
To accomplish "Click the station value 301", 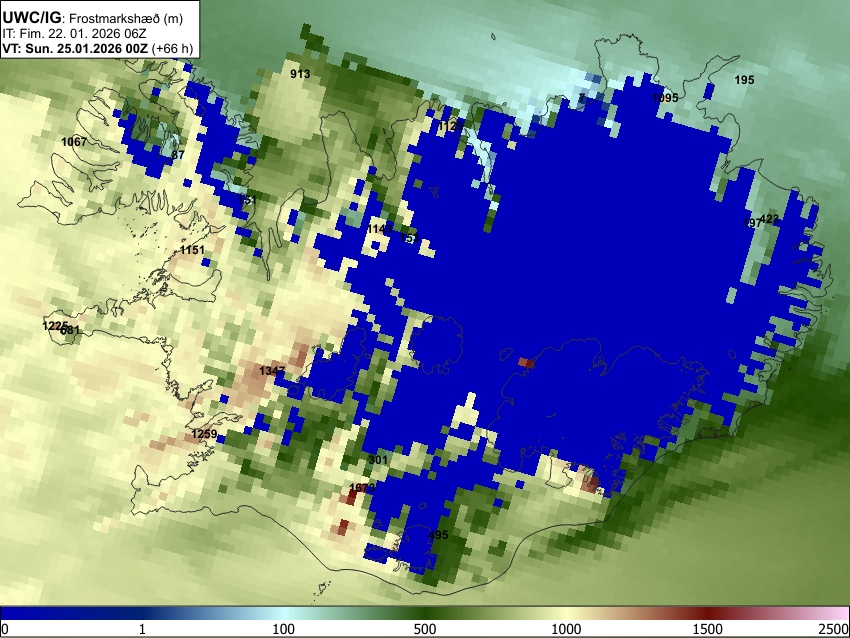I will [378, 460].
